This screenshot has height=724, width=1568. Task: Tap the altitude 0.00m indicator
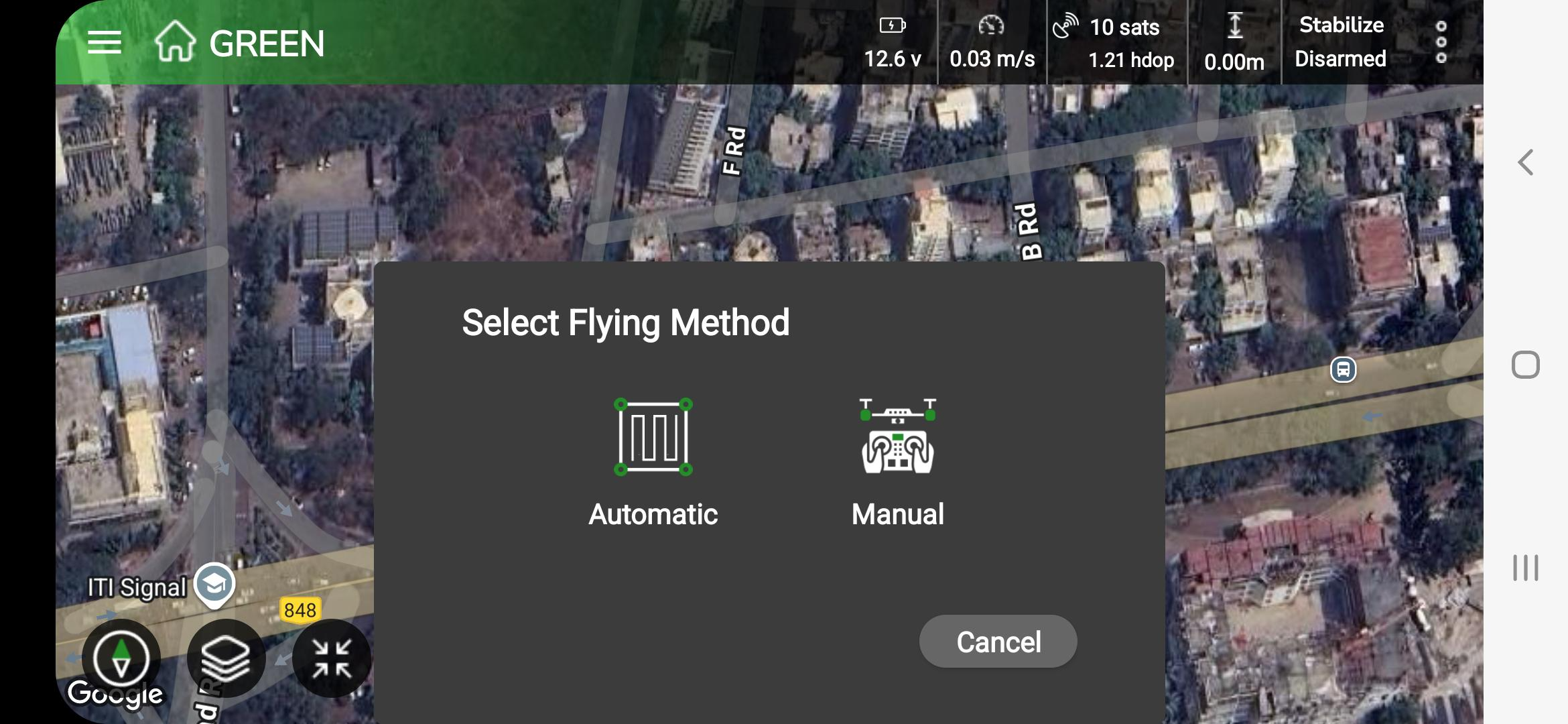coord(1234,42)
